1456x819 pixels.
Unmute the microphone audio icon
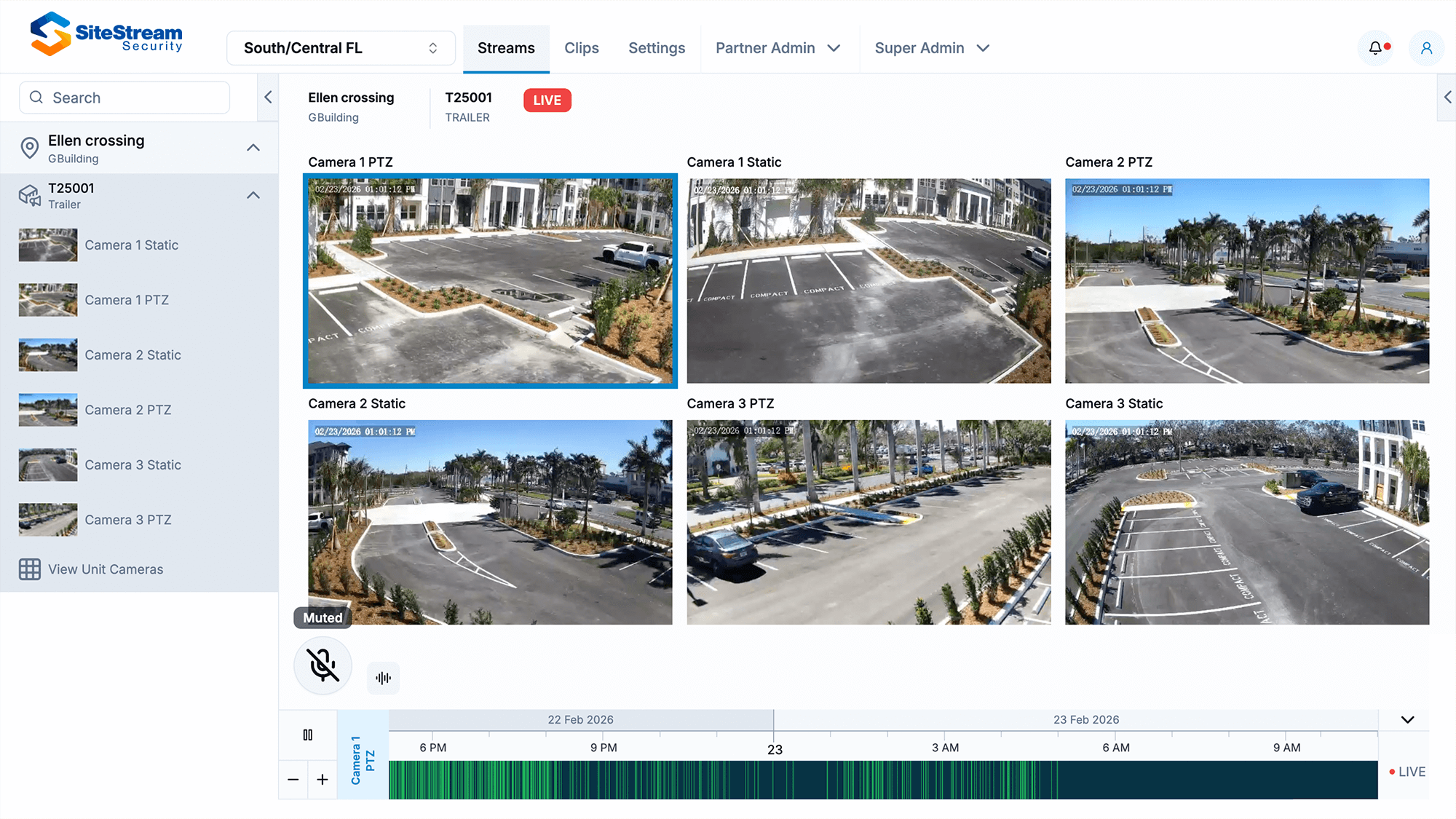[323, 665]
